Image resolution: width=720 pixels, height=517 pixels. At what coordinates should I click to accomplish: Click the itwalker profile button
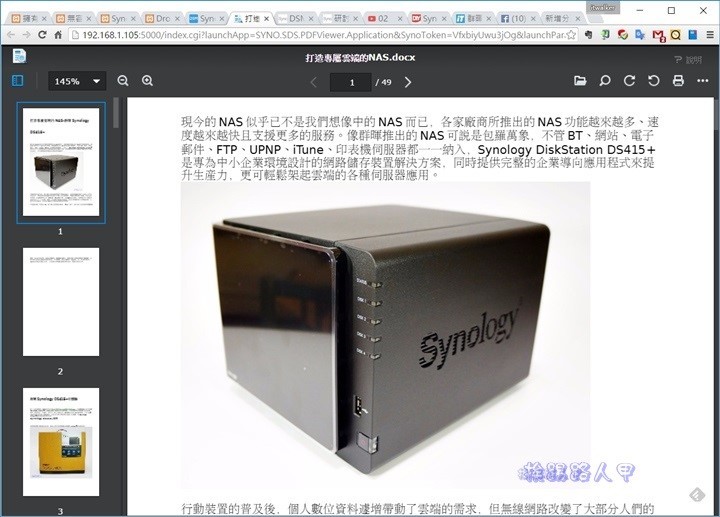(602, 7)
